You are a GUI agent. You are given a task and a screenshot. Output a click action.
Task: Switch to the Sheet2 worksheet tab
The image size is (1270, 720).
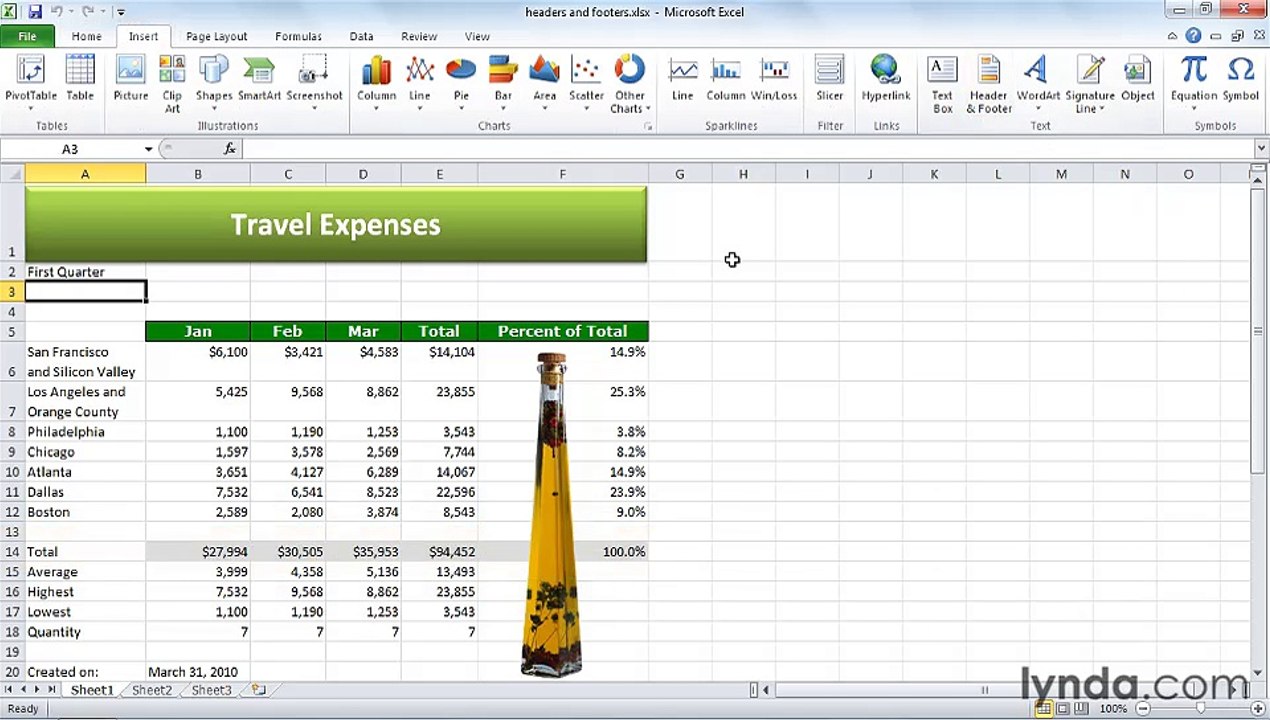152,690
